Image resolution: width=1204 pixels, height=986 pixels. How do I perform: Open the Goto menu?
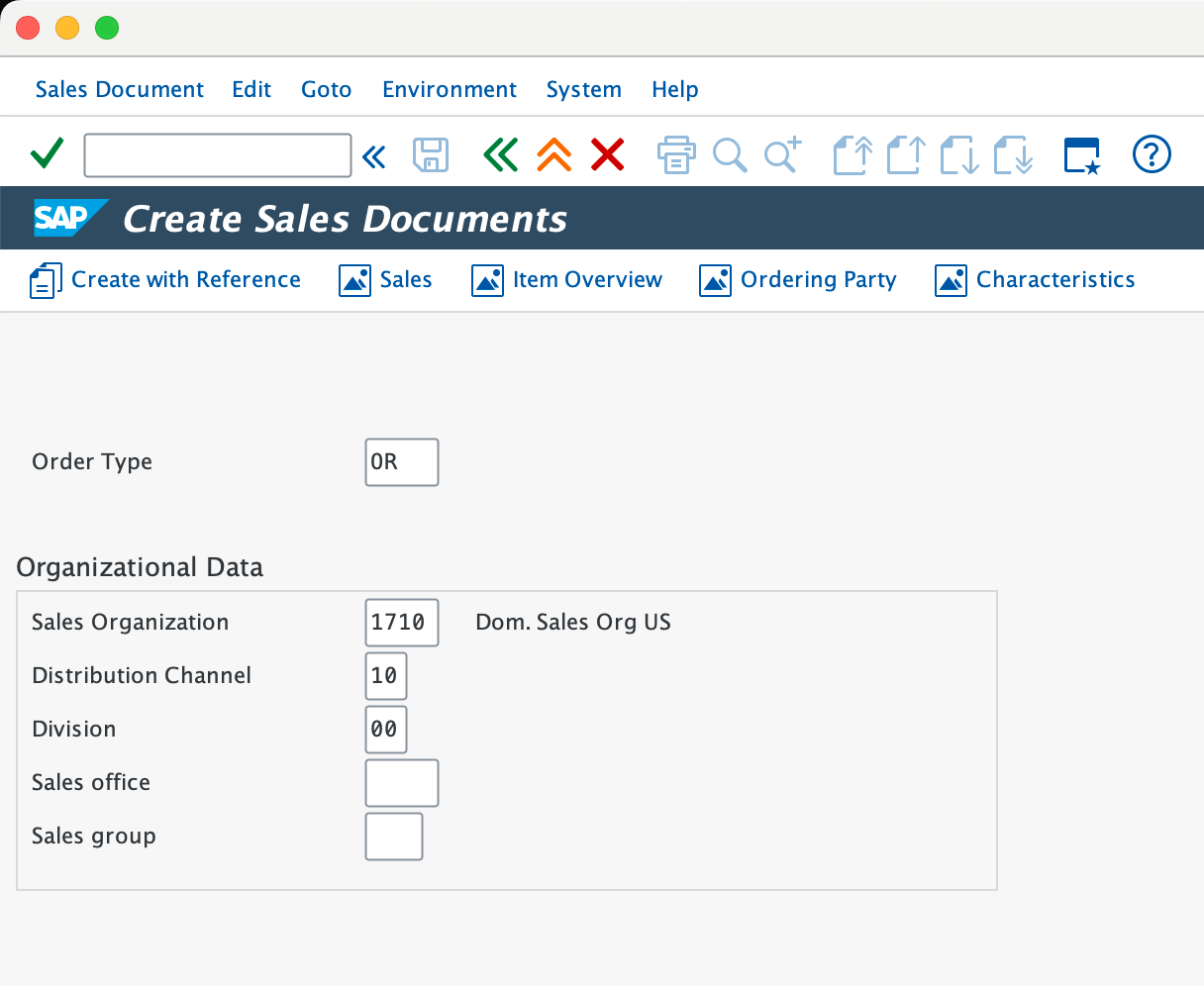click(327, 89)
